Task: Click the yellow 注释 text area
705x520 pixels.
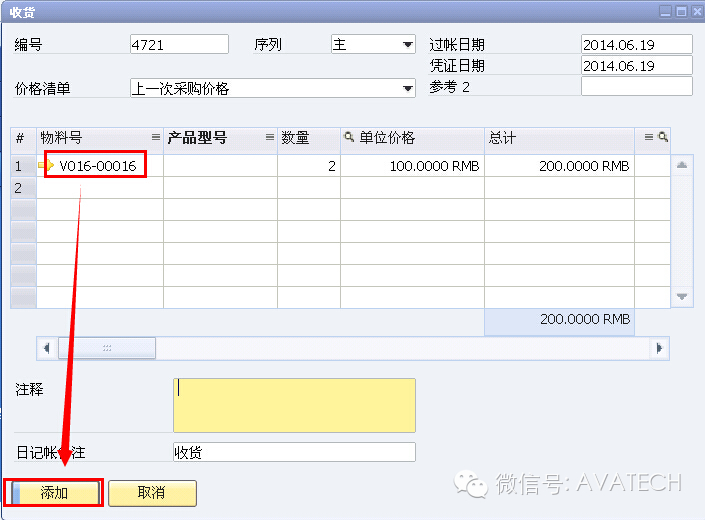Action: click(294, 405)
